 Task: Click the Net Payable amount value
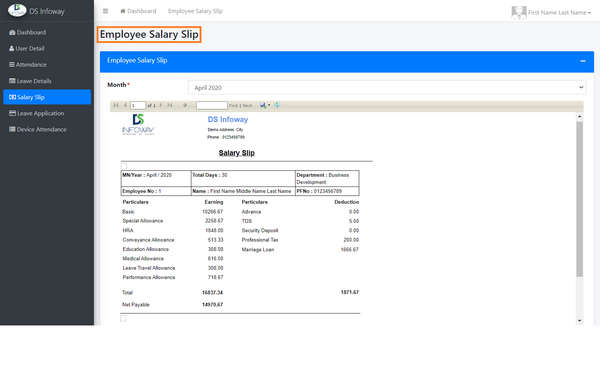(212, 305)
